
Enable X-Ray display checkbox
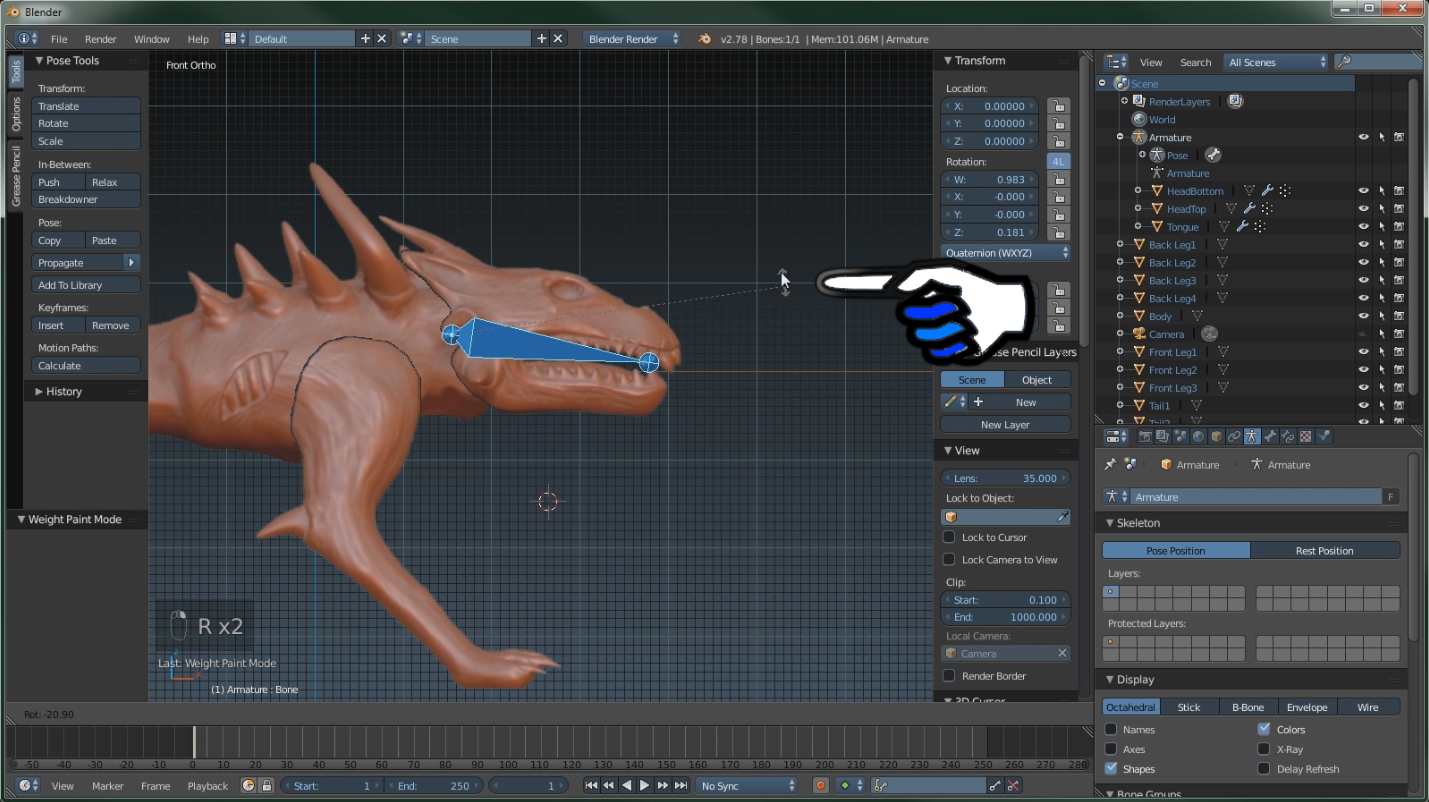(x=1264, y=749)
